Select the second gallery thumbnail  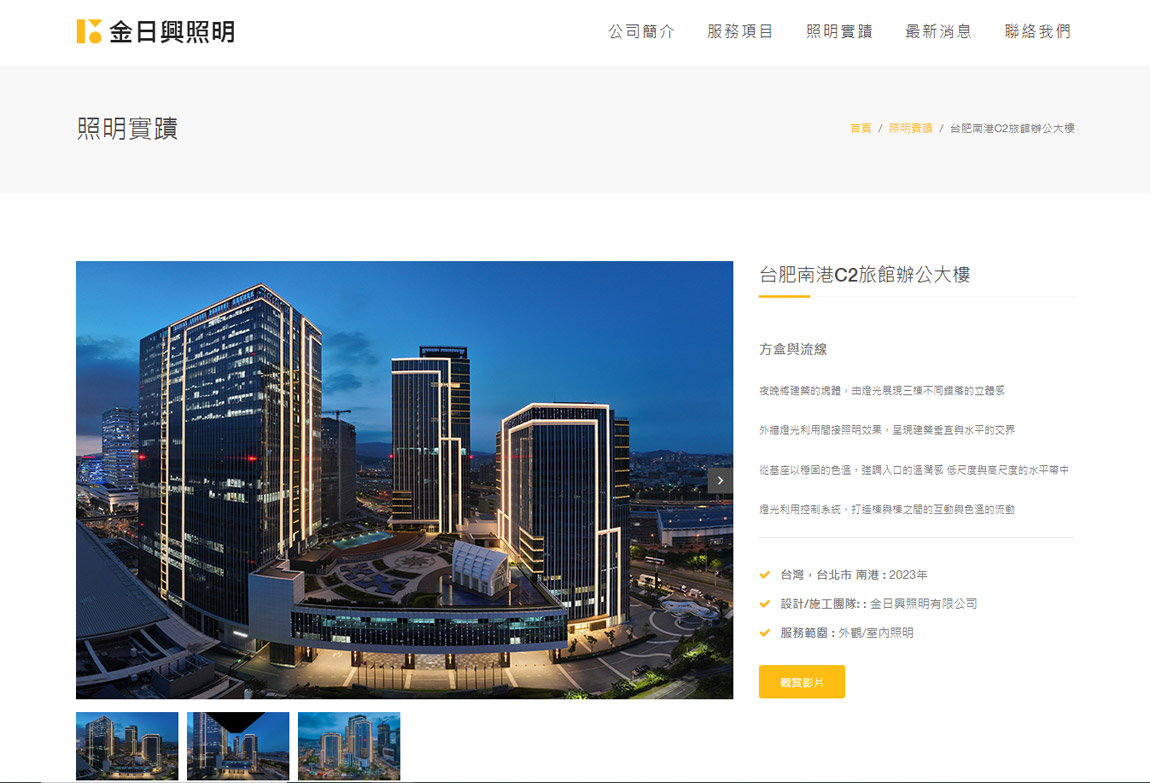tap(238, 745)
